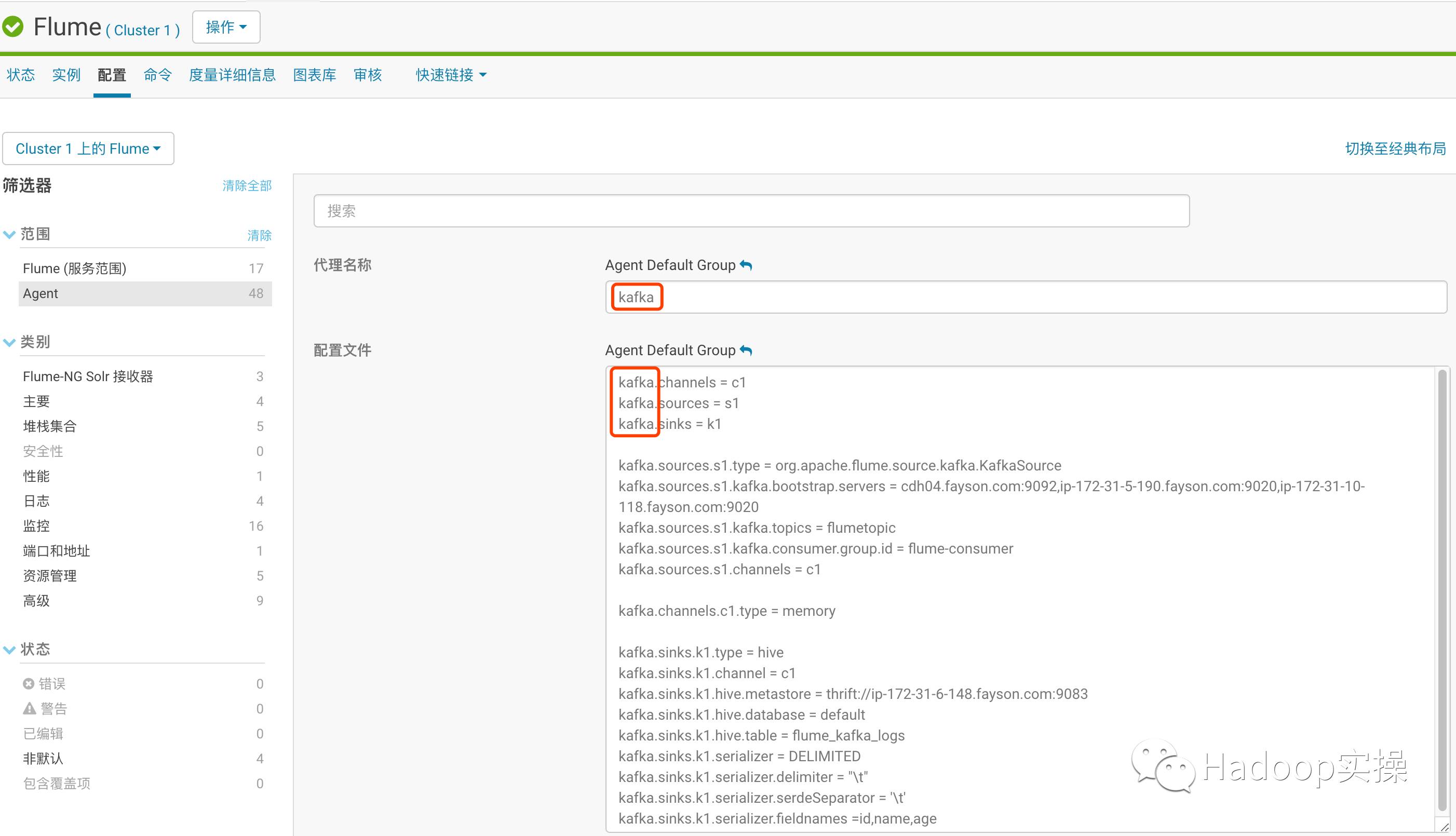Open the 图表库 tab
The width and height of the screenshot is (1456, 836).
(315, 75)
